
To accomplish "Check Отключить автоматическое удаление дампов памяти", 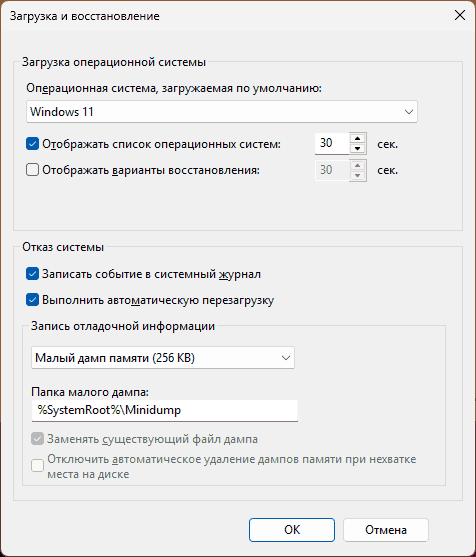I will (x=37, y=465).
